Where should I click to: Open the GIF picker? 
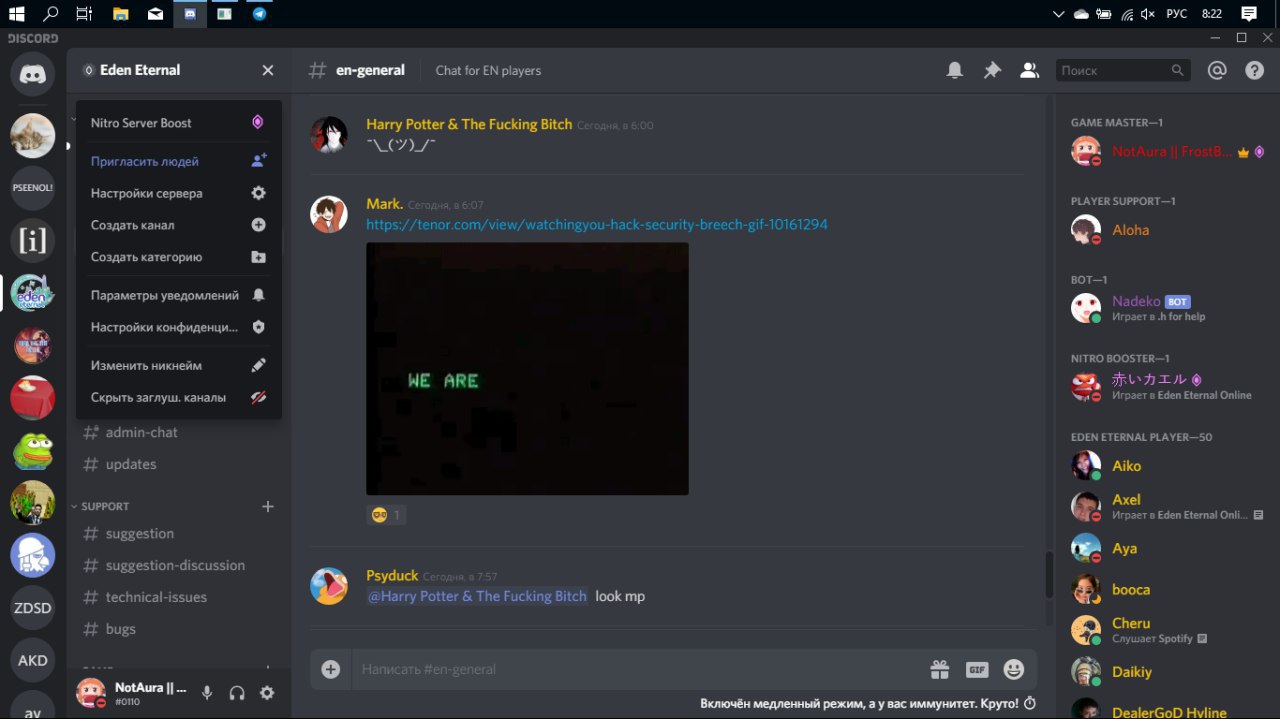point(977,669)
